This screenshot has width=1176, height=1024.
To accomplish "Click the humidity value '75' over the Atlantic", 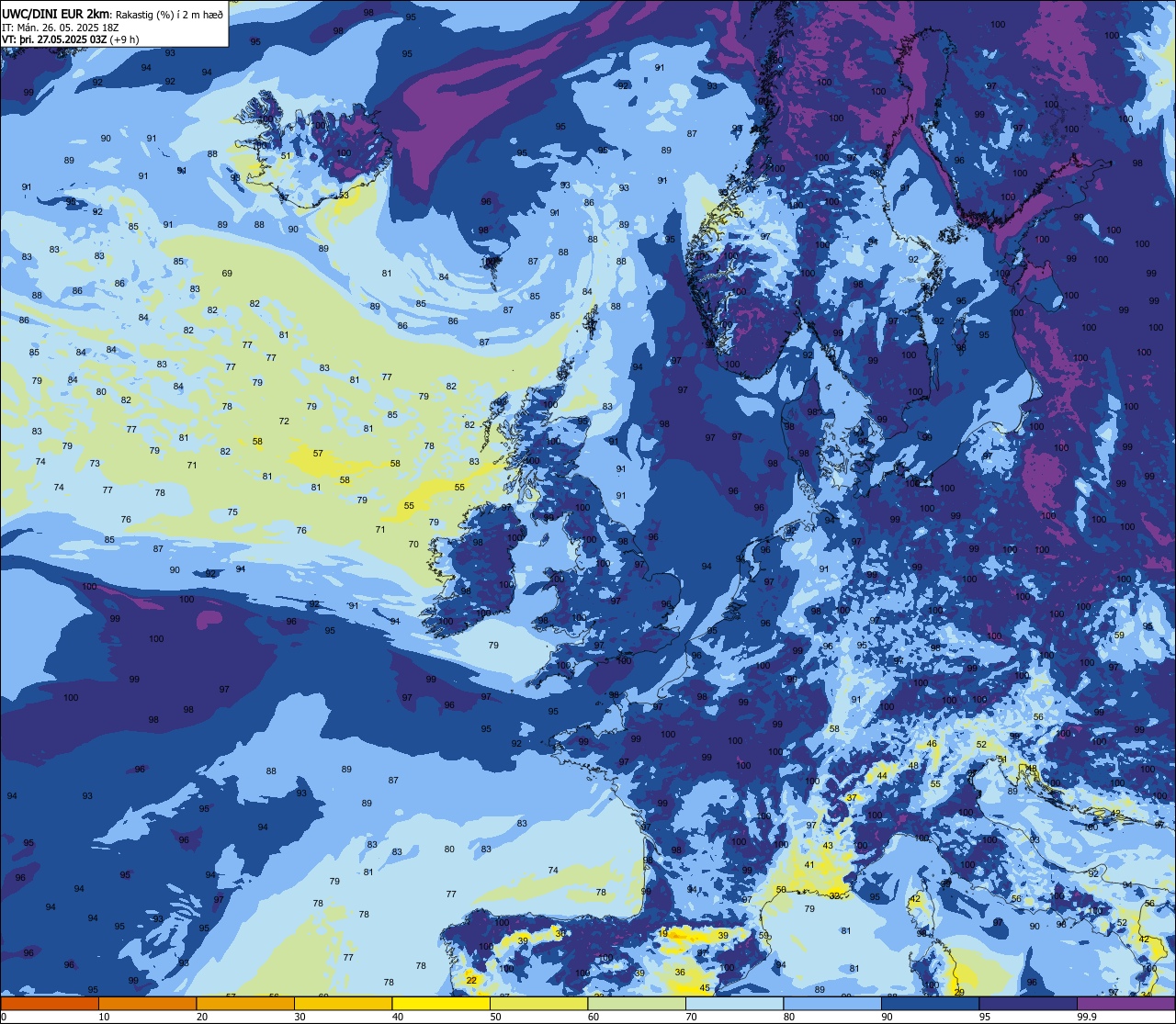I will pyautogui.click(x=232, y=512).
